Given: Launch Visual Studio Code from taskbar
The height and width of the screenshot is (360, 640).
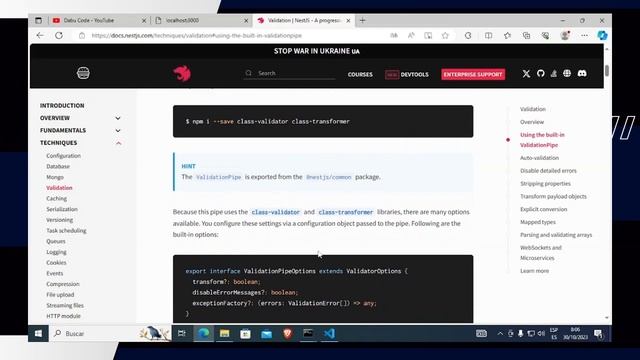Looking at the screenshot, I should [329, 333].
